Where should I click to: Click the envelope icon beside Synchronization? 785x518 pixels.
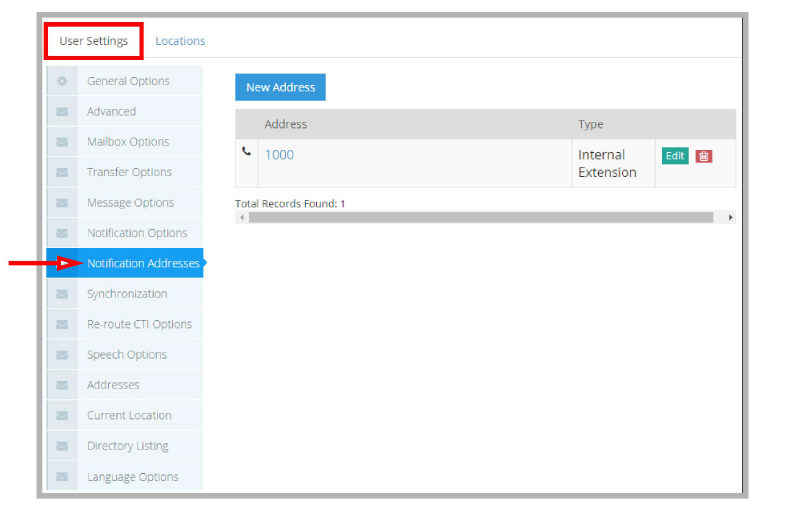62,294
